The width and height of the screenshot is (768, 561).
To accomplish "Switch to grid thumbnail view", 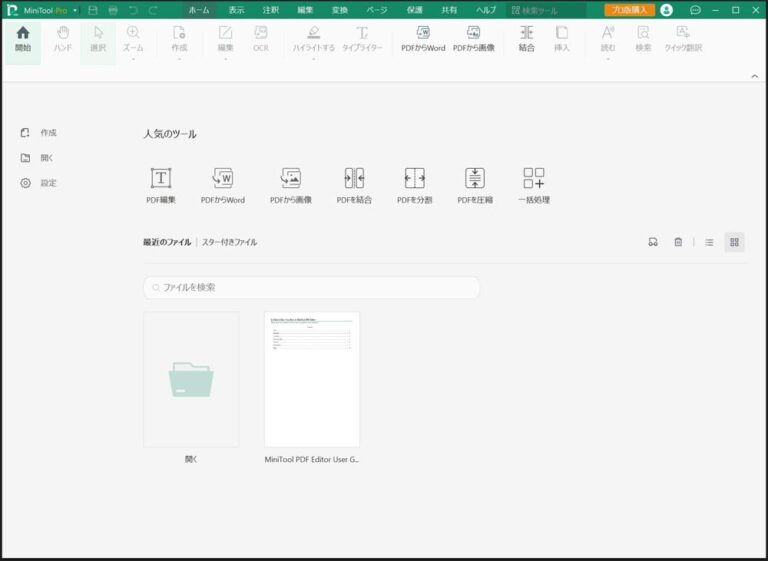I will tap(734, 242).
